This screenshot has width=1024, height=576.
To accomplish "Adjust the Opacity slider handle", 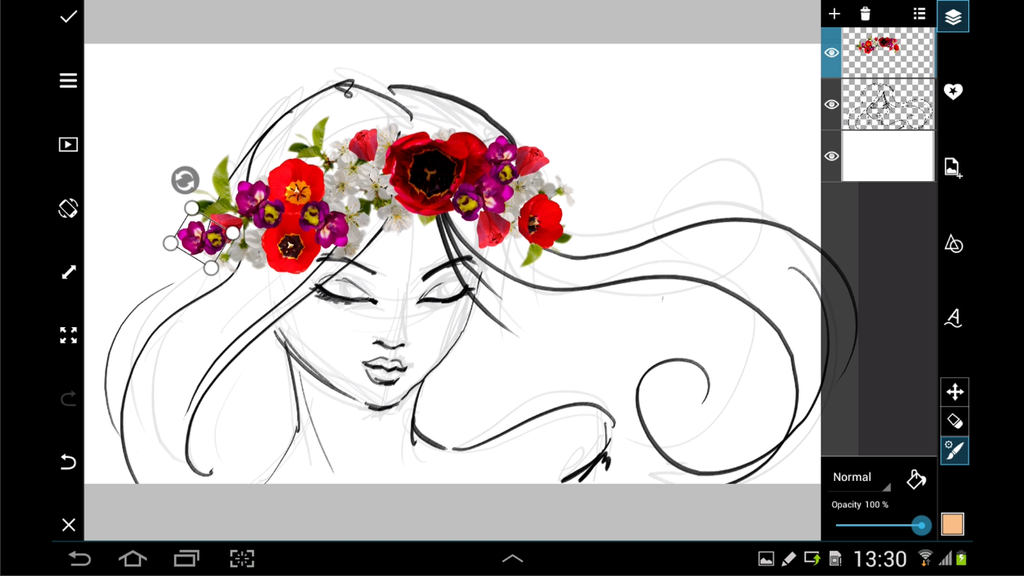I will (x=921, y=525).
